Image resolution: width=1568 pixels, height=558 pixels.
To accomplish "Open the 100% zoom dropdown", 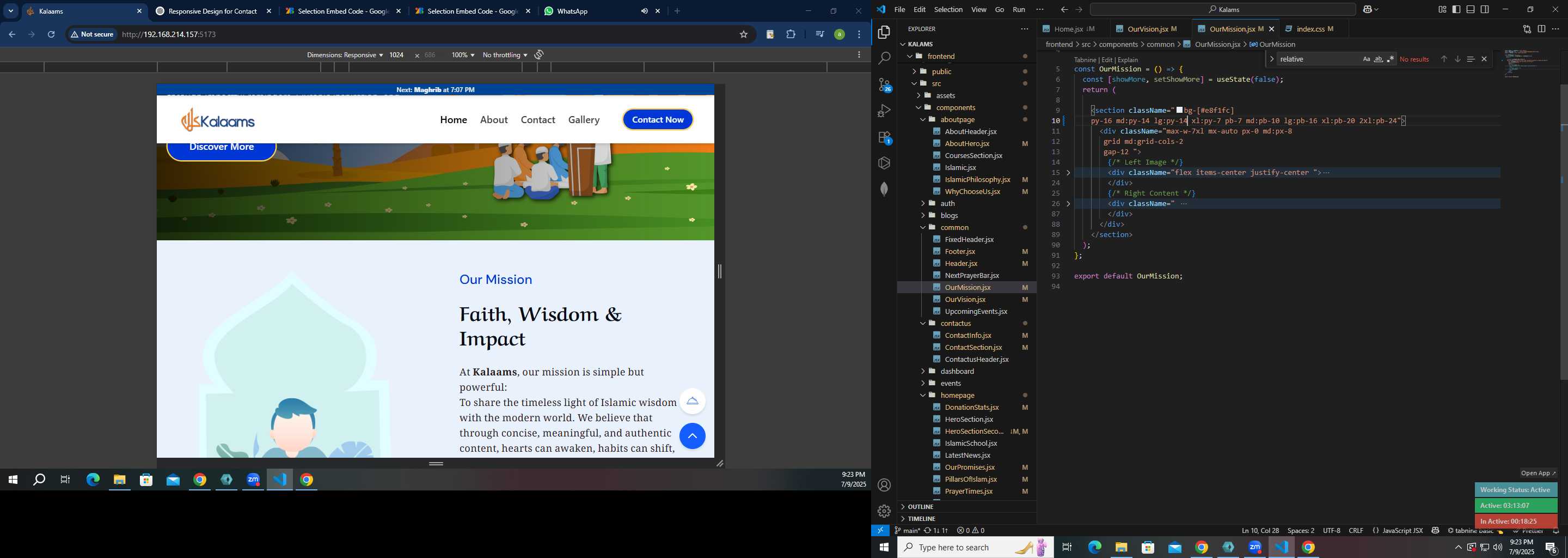I will tap(463, 55).
